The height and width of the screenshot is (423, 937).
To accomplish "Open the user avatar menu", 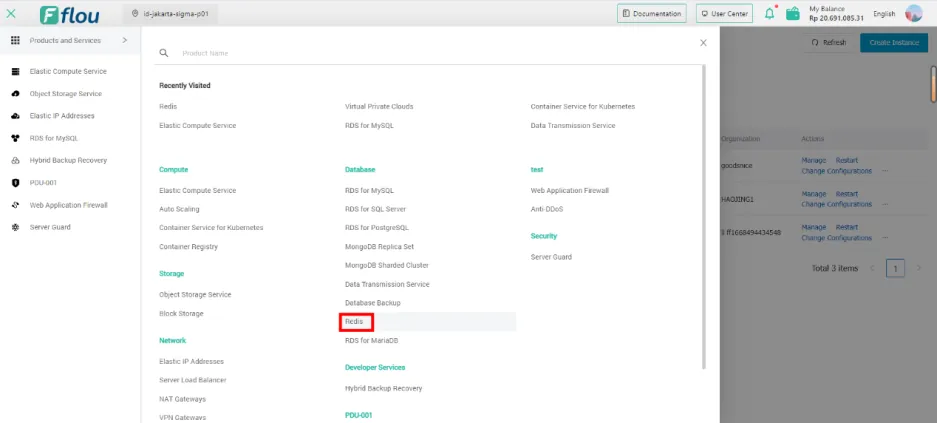I will [x=914, y=13].
